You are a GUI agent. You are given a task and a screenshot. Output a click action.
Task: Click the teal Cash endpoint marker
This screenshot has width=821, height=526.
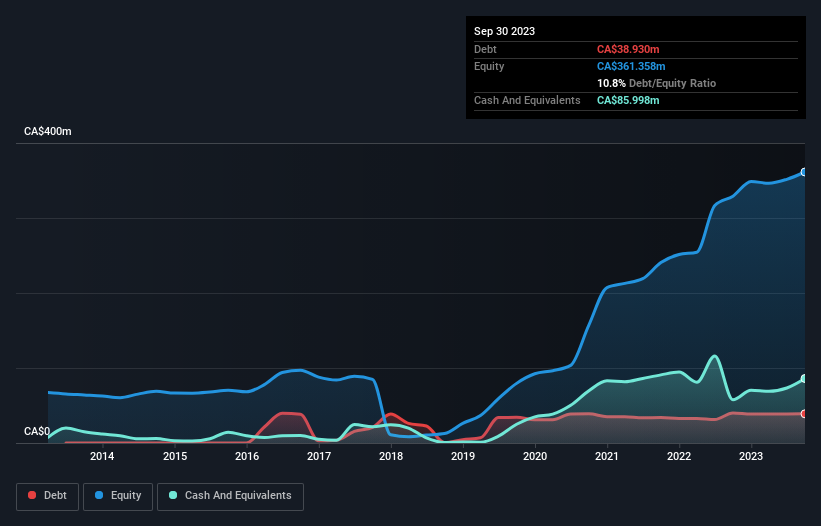point(804,378)
